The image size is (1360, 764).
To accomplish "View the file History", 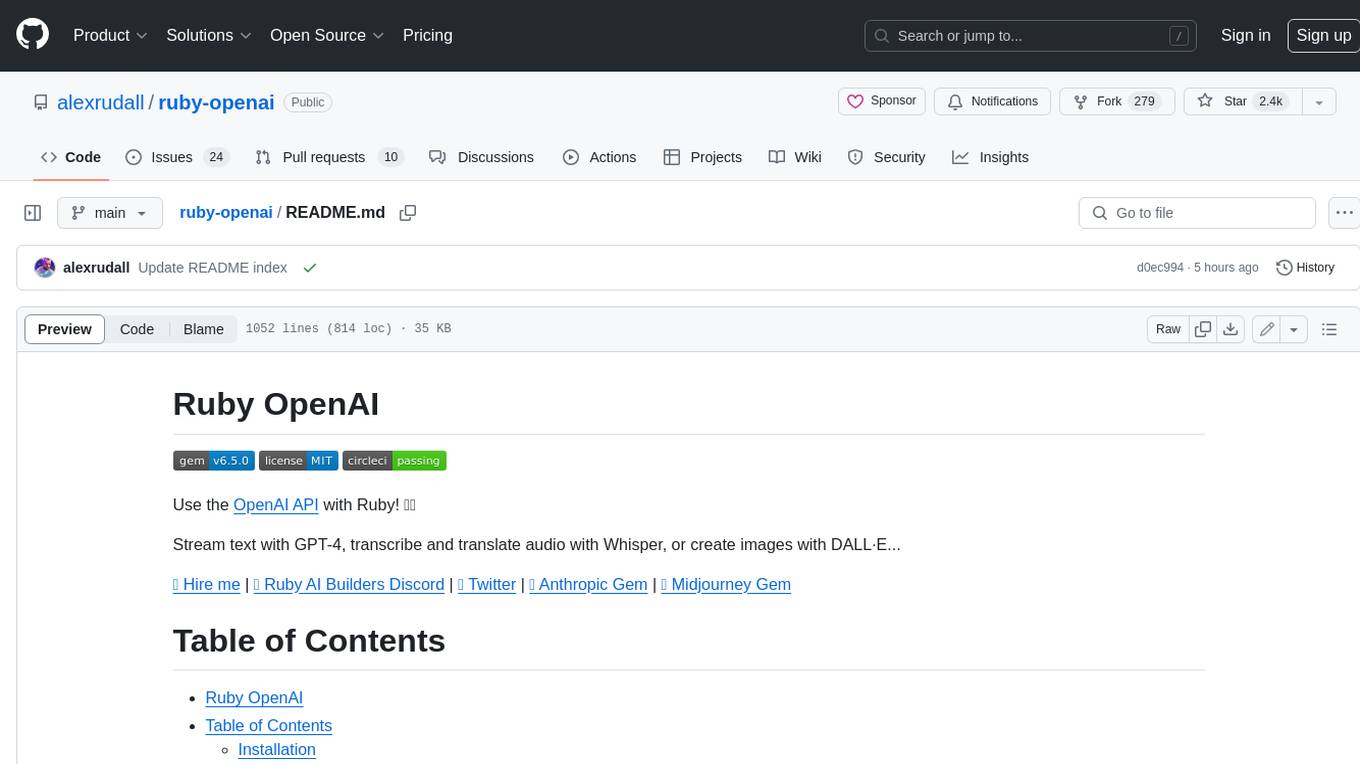I will click(1305, 268).
